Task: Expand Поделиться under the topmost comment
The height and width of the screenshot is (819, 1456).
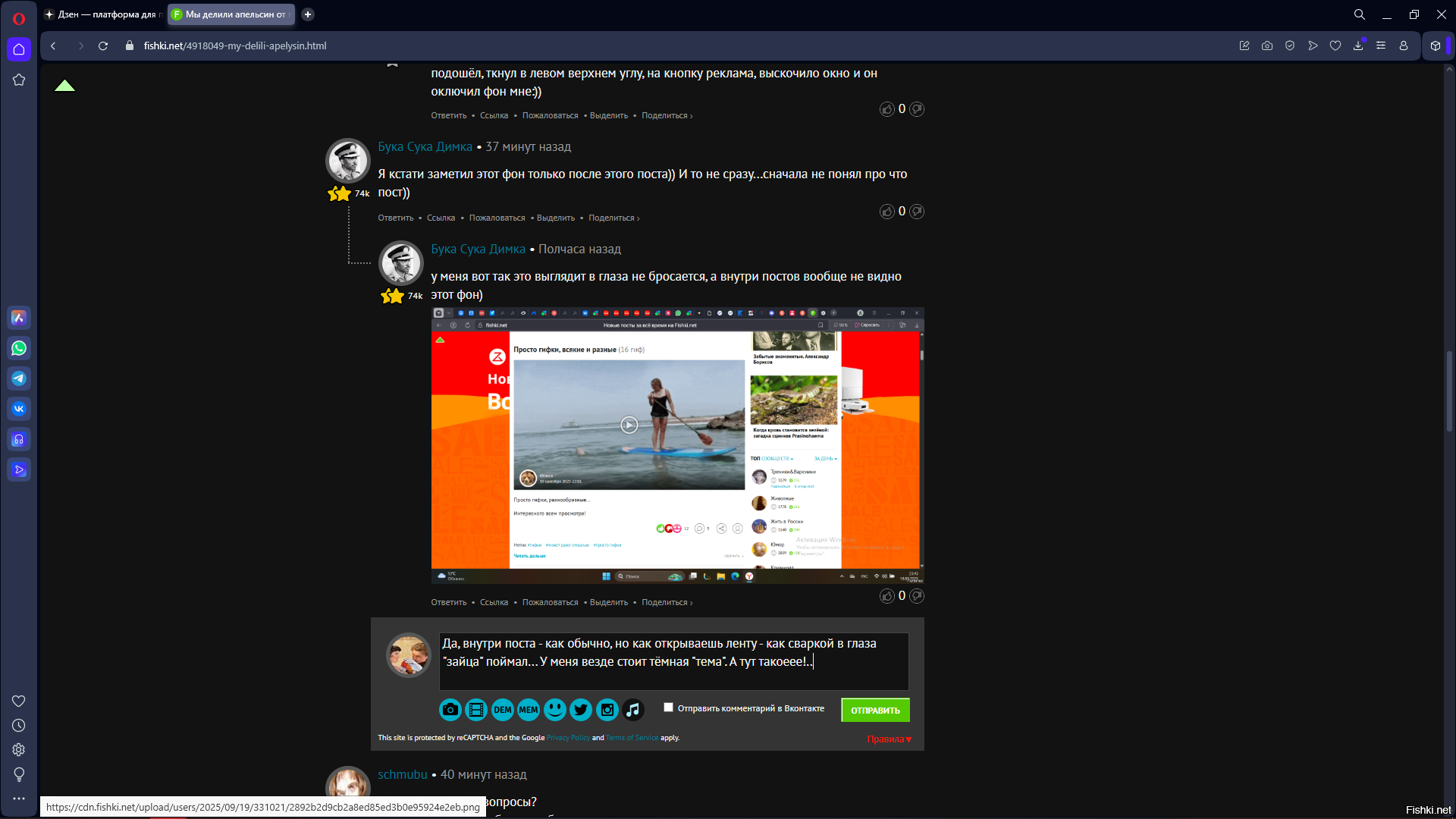Action: 667,116
